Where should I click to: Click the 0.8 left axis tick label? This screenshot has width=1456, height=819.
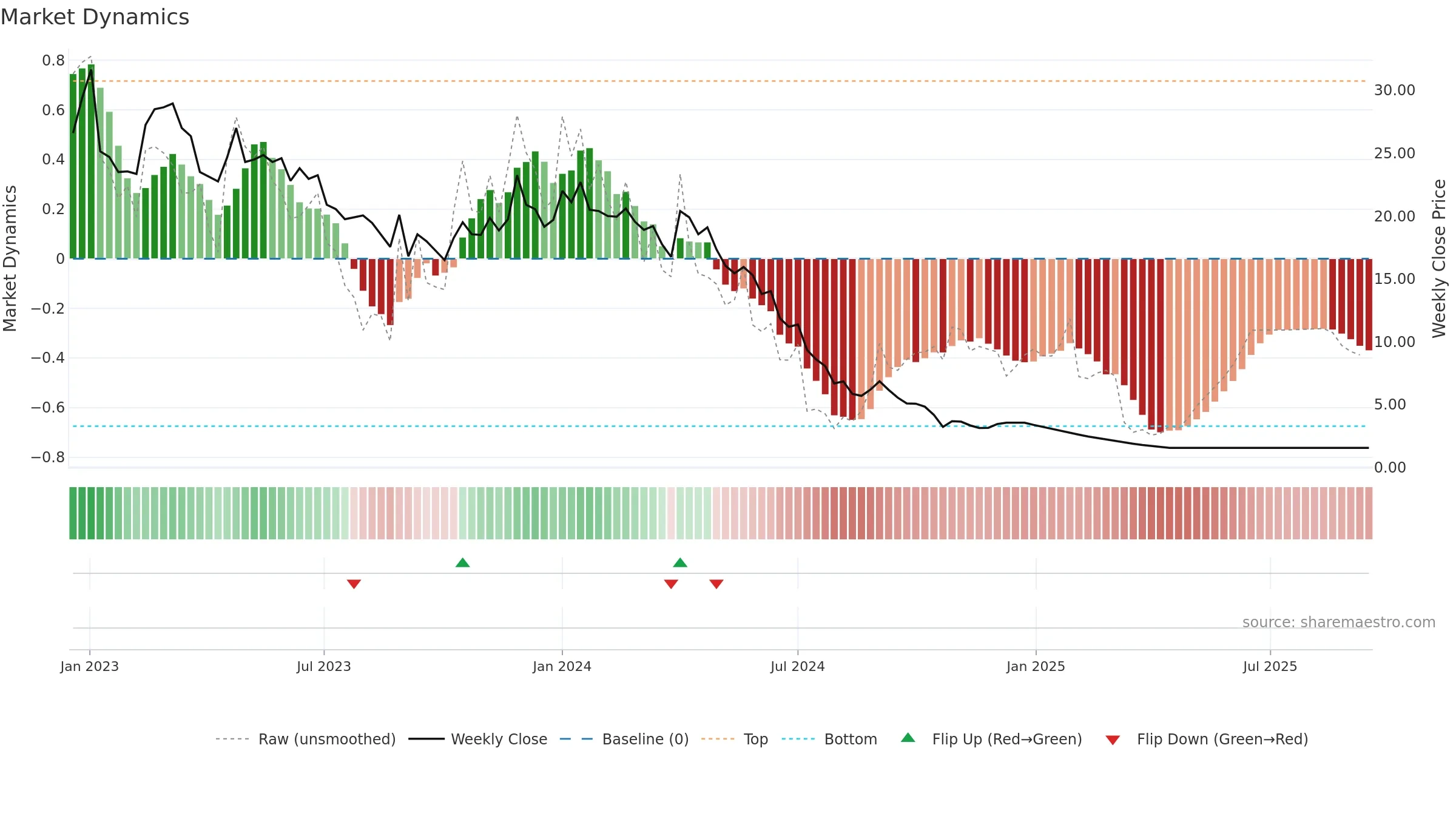coord(53,61)
